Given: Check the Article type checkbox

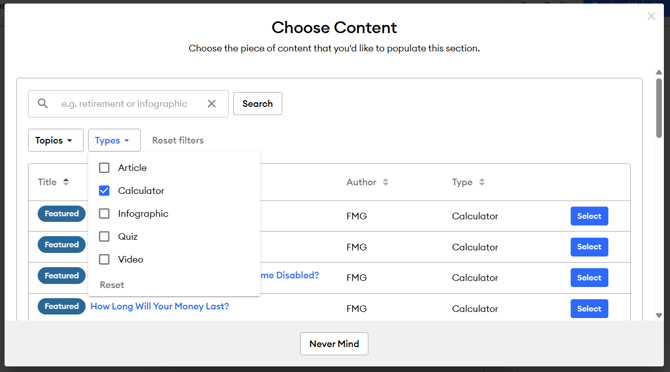Looking at the screenshot, I should (x=104, y=167).
